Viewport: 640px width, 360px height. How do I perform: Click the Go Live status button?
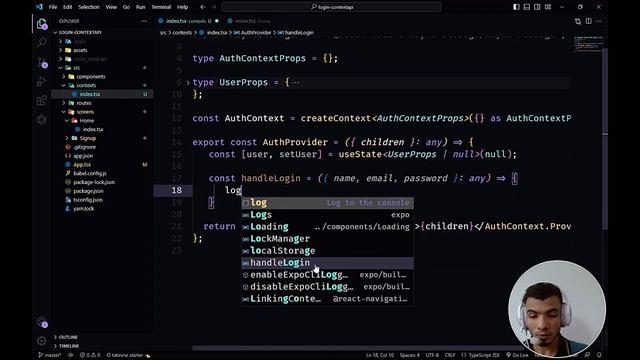[x=516, y=355]
